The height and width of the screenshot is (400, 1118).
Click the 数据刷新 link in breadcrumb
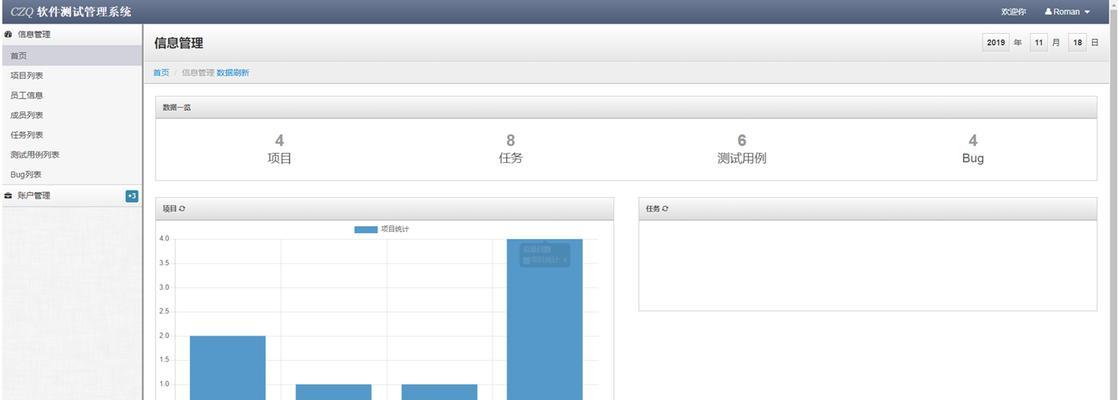coord(233,73)
